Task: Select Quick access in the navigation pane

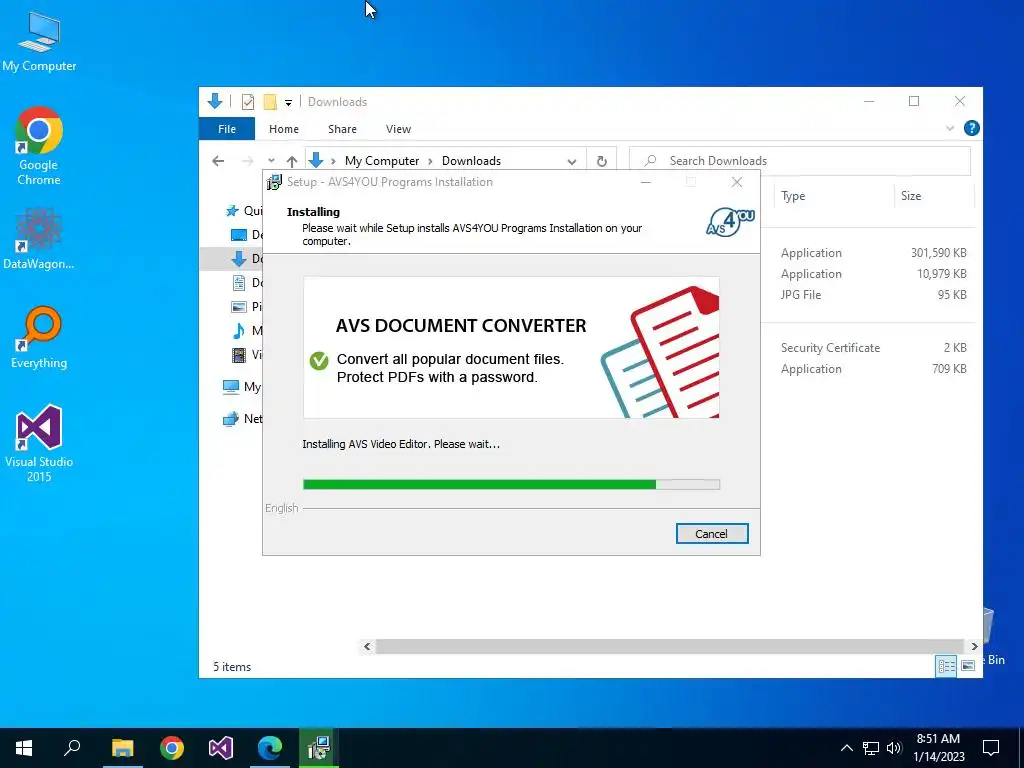Action: [243, 210]
